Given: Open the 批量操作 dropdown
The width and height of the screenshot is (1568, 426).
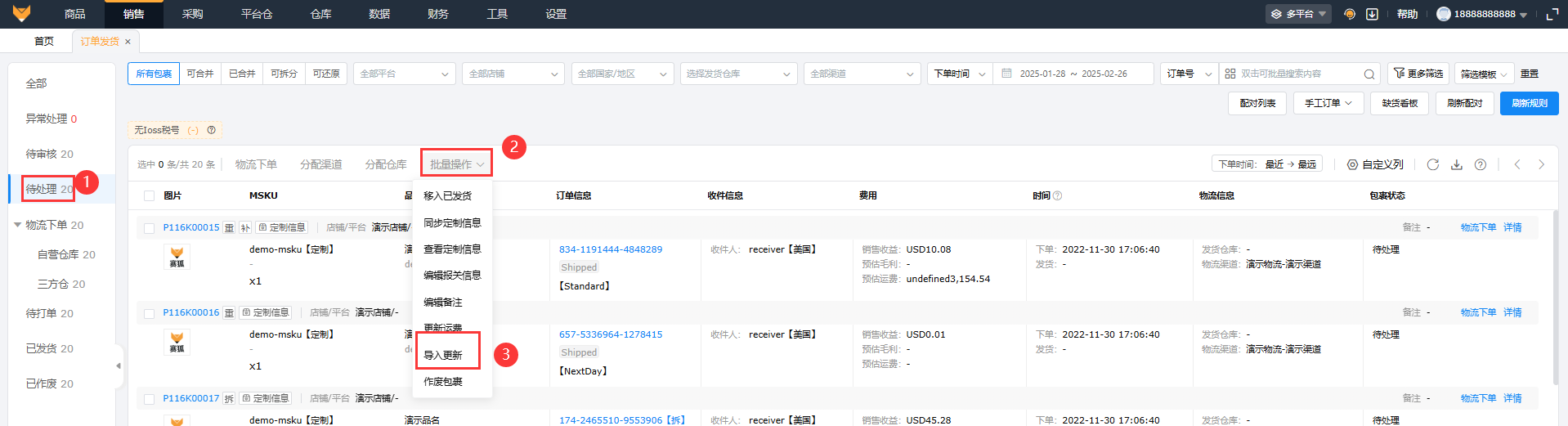Looking at the screenshot, I should pyautogui.click(x=457, y=164).
